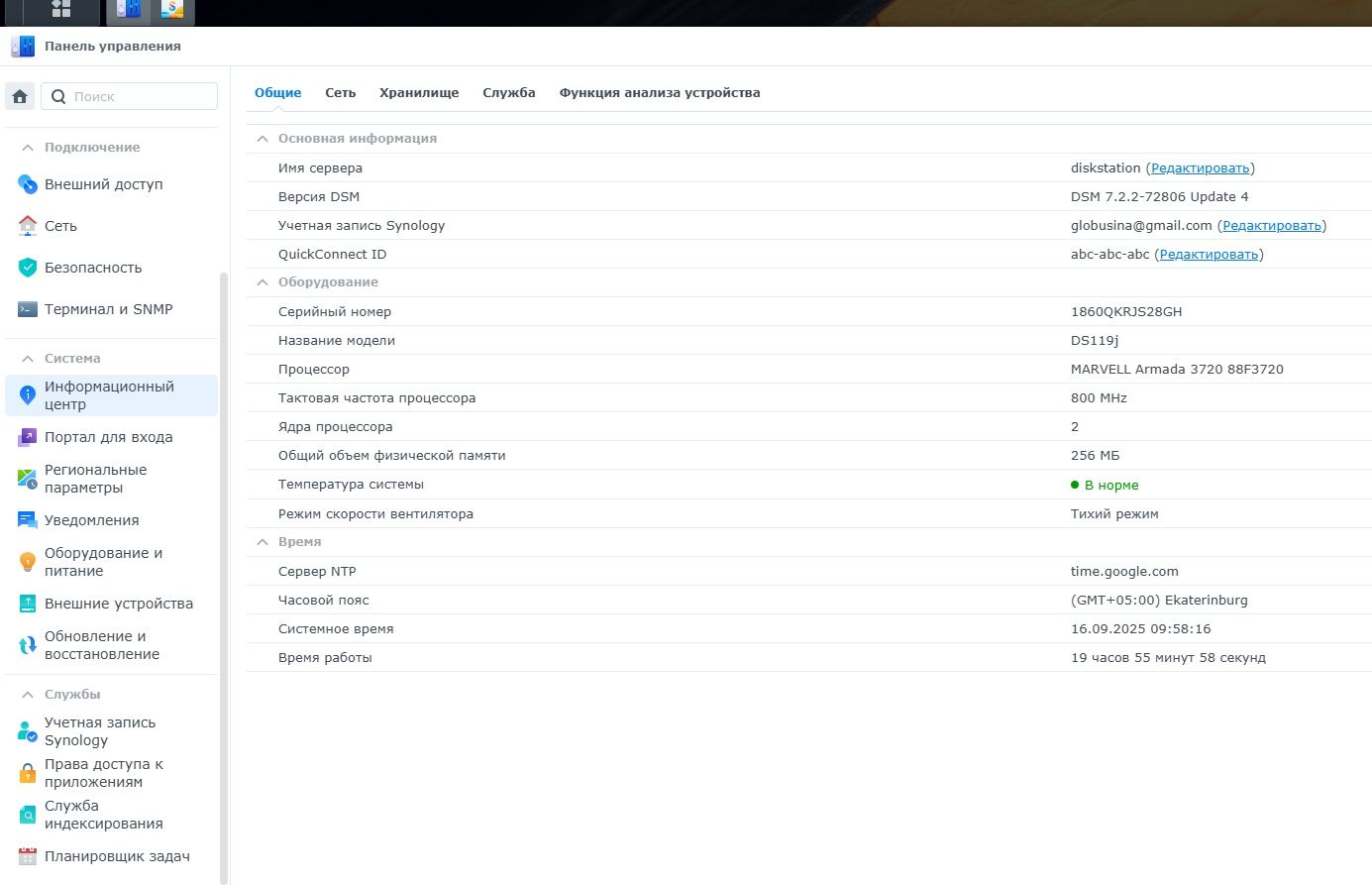Image resolution: width=1372 pixels, height=885 pixels.
Task: Open the Служба tab
Action: (509, 92)
